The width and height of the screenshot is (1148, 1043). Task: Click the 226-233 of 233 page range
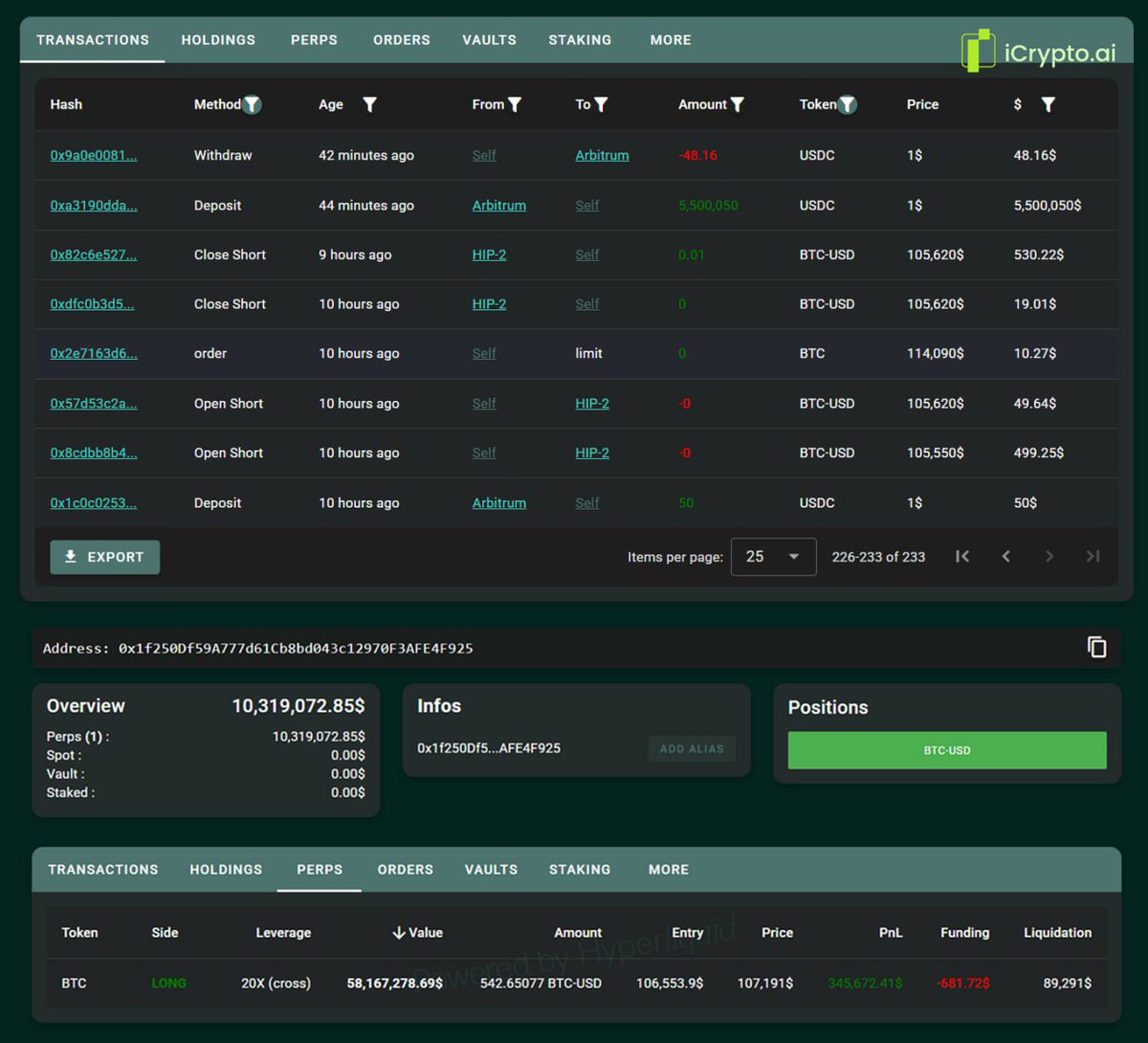(x=878, y=557)
